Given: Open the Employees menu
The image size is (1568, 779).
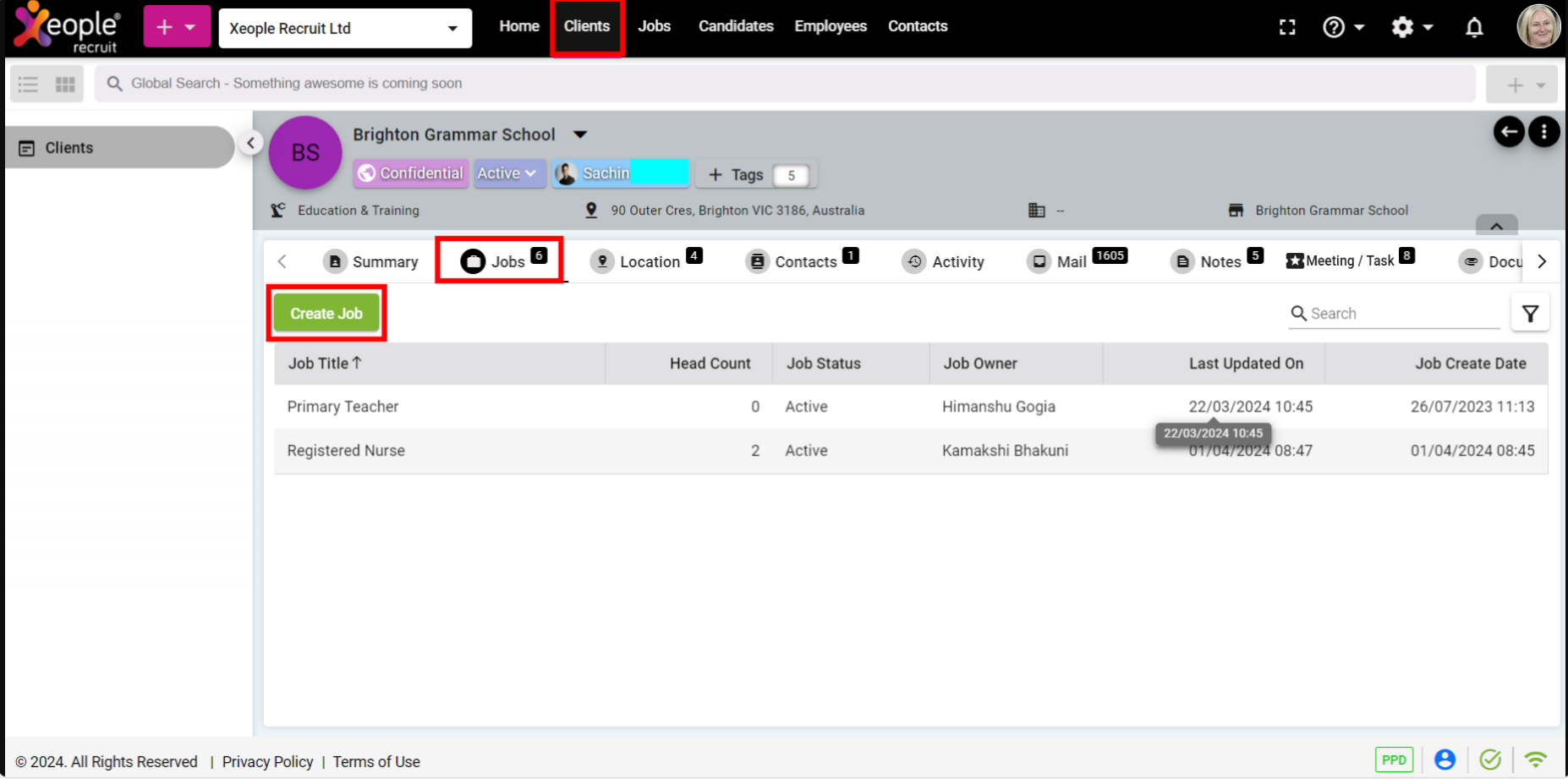Looking at the screenshot, I should [831, 26].
